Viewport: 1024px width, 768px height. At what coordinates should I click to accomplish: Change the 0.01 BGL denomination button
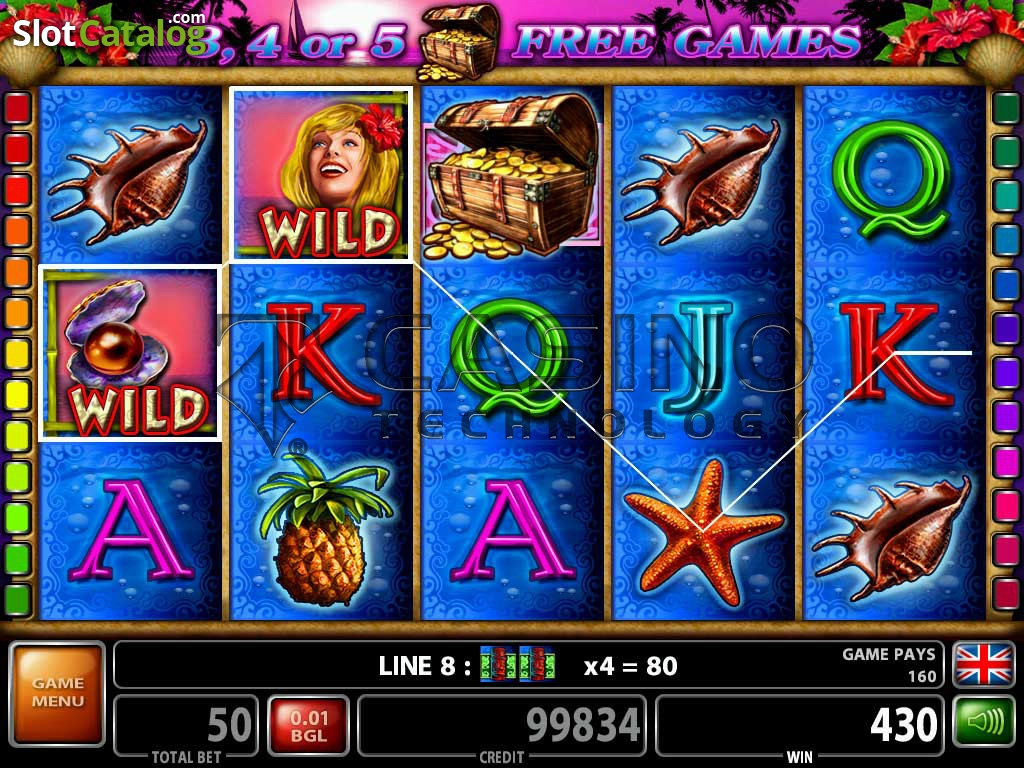point(308,726)
